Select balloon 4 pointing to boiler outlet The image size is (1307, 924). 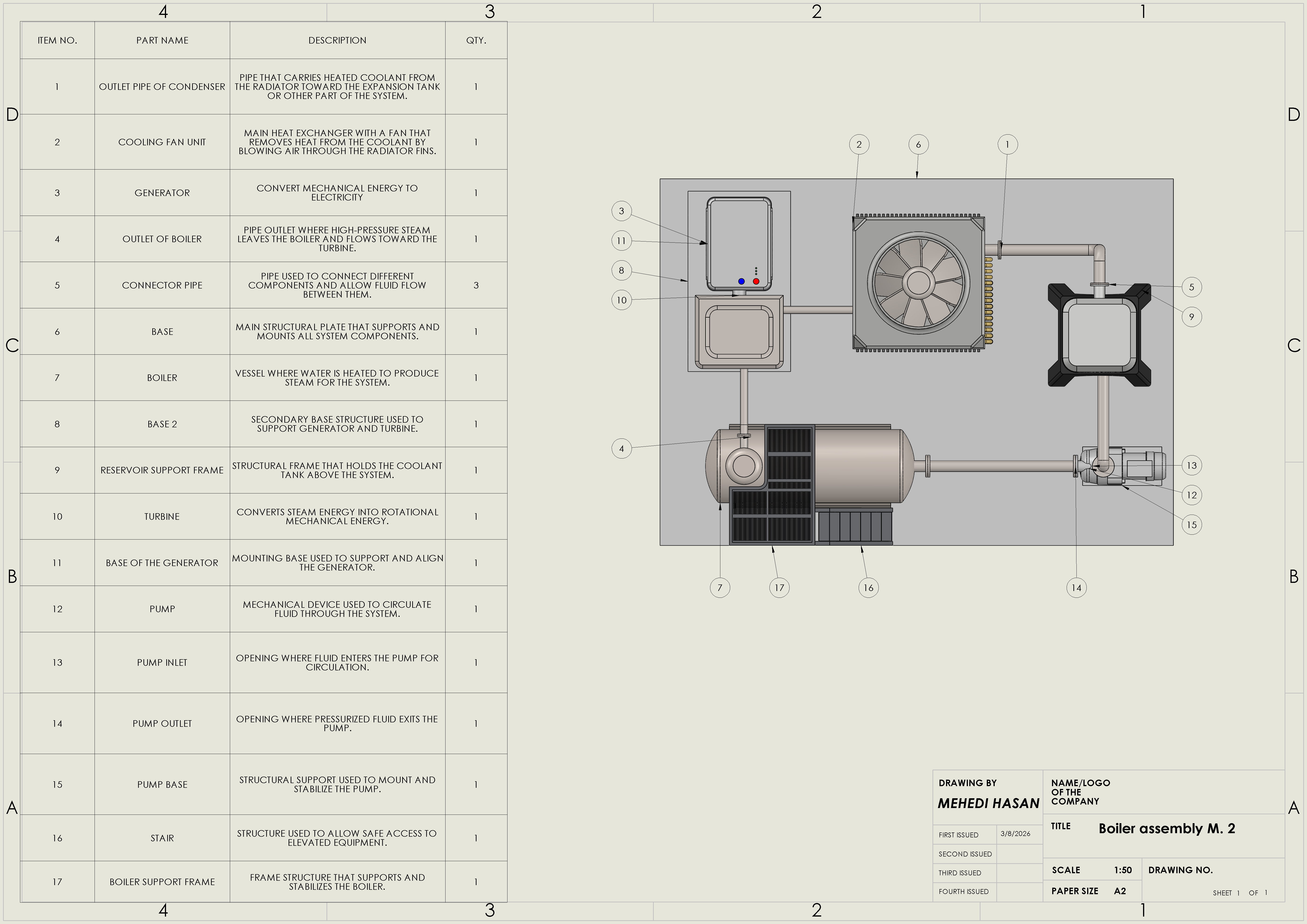click(622, 449)
